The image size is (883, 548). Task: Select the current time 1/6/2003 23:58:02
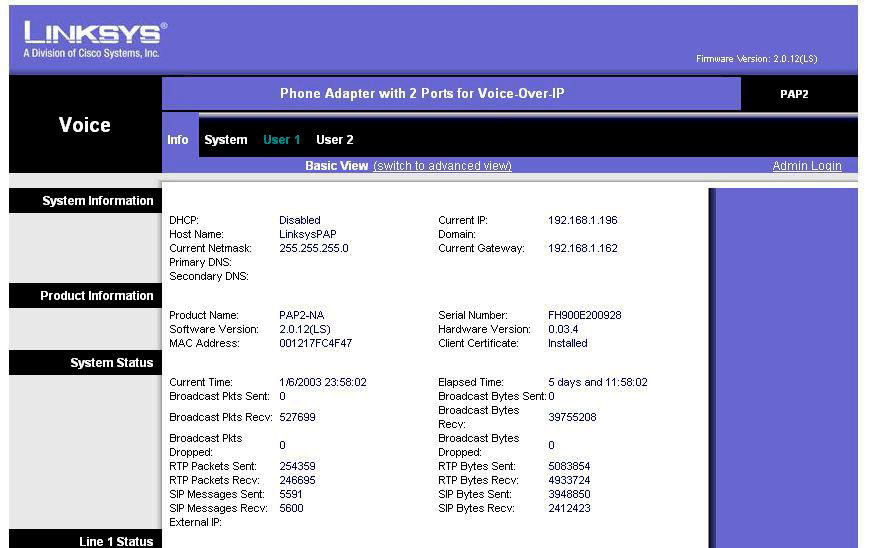[323, 382]
